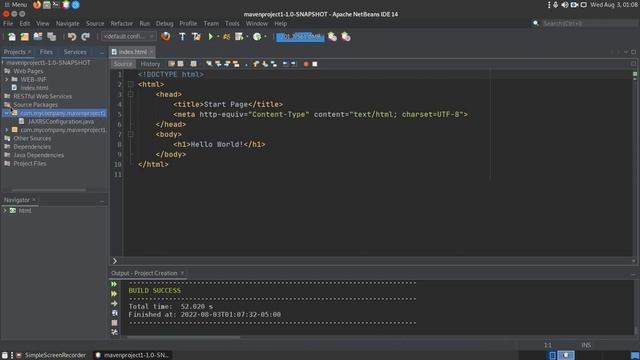
Task: Click the Stop Macro Recording icon
Action: (x=315, y=64)
